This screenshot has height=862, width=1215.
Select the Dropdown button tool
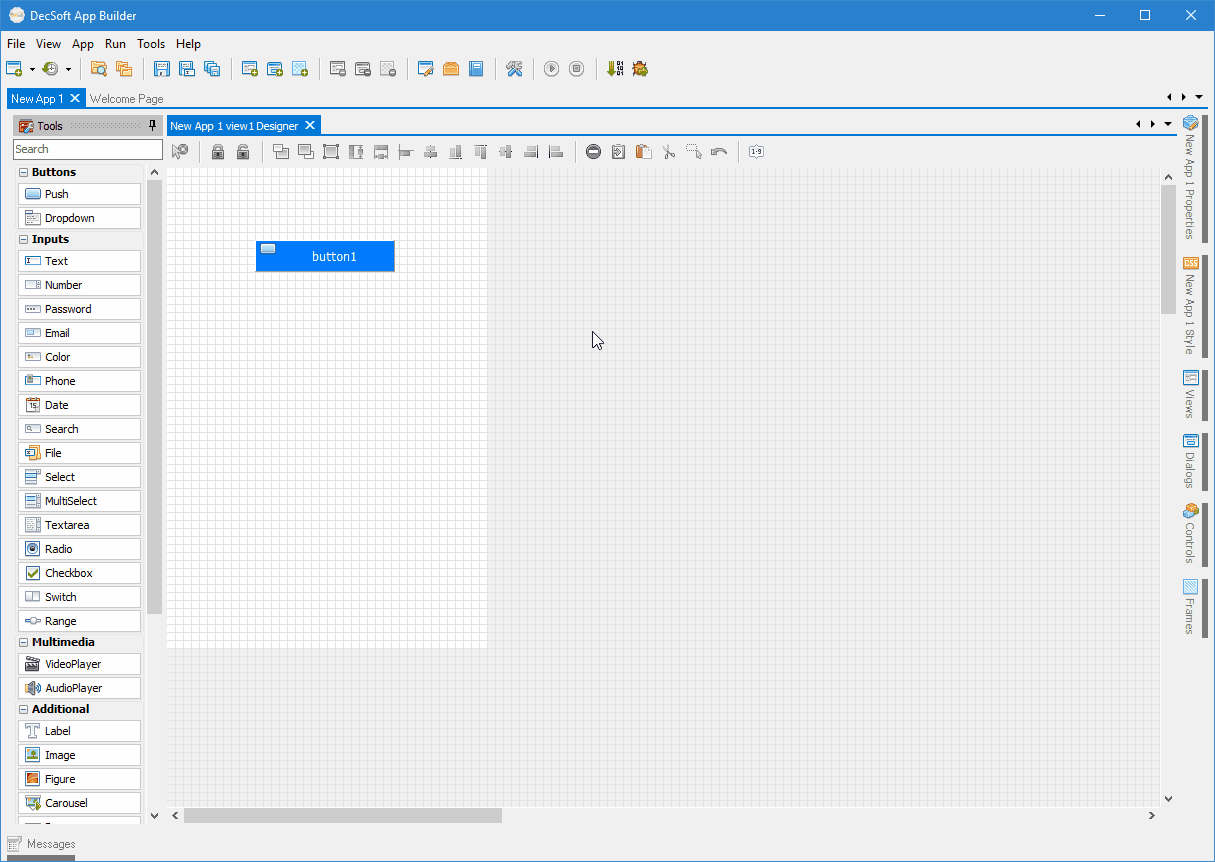(79, 218)
